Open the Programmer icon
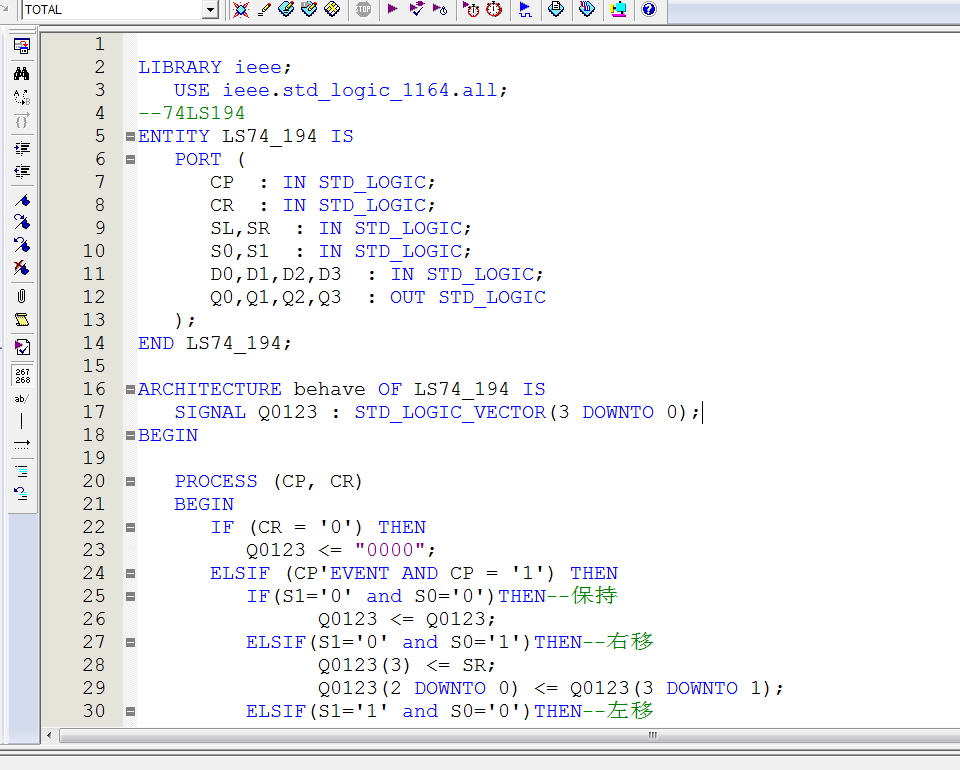 [x=587, y=9]
